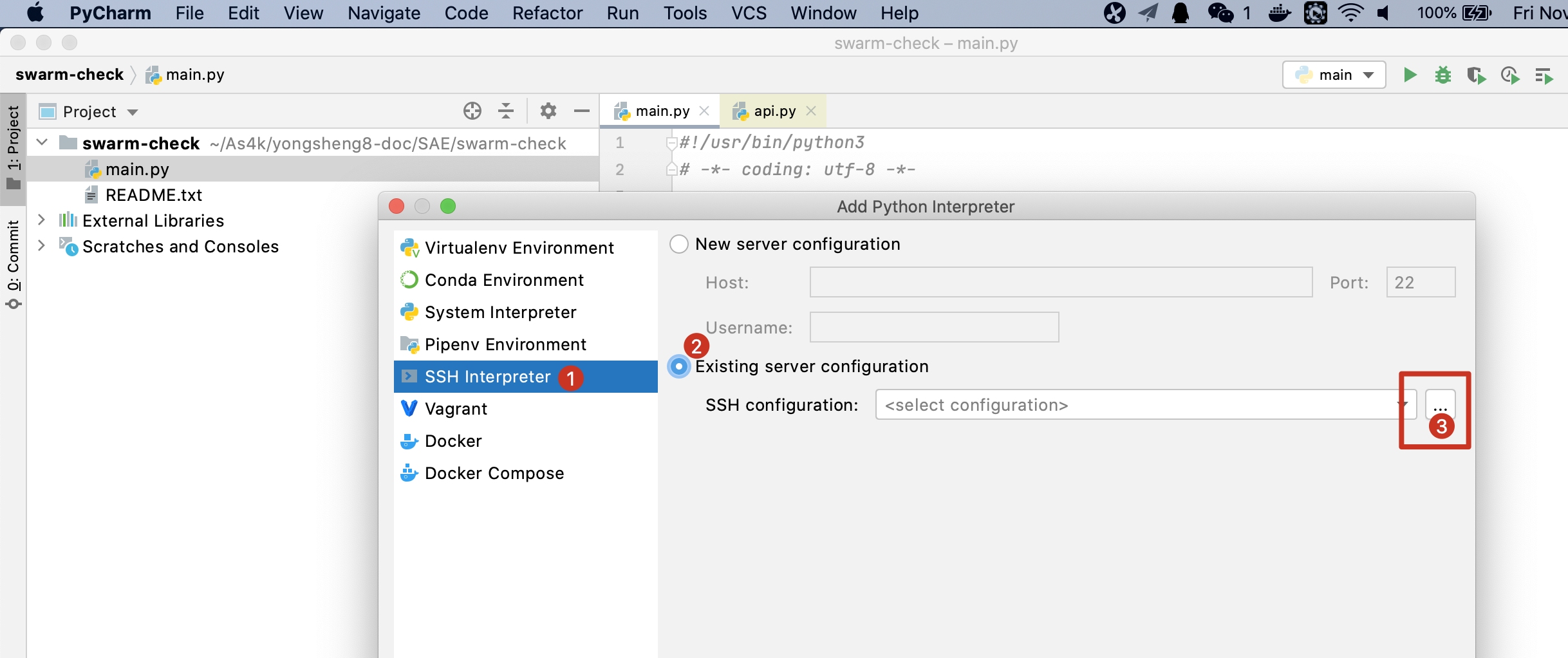This screenshot has width=1568, height=658.
Task: Select SSH Interpreter entry
Action: 525,377
